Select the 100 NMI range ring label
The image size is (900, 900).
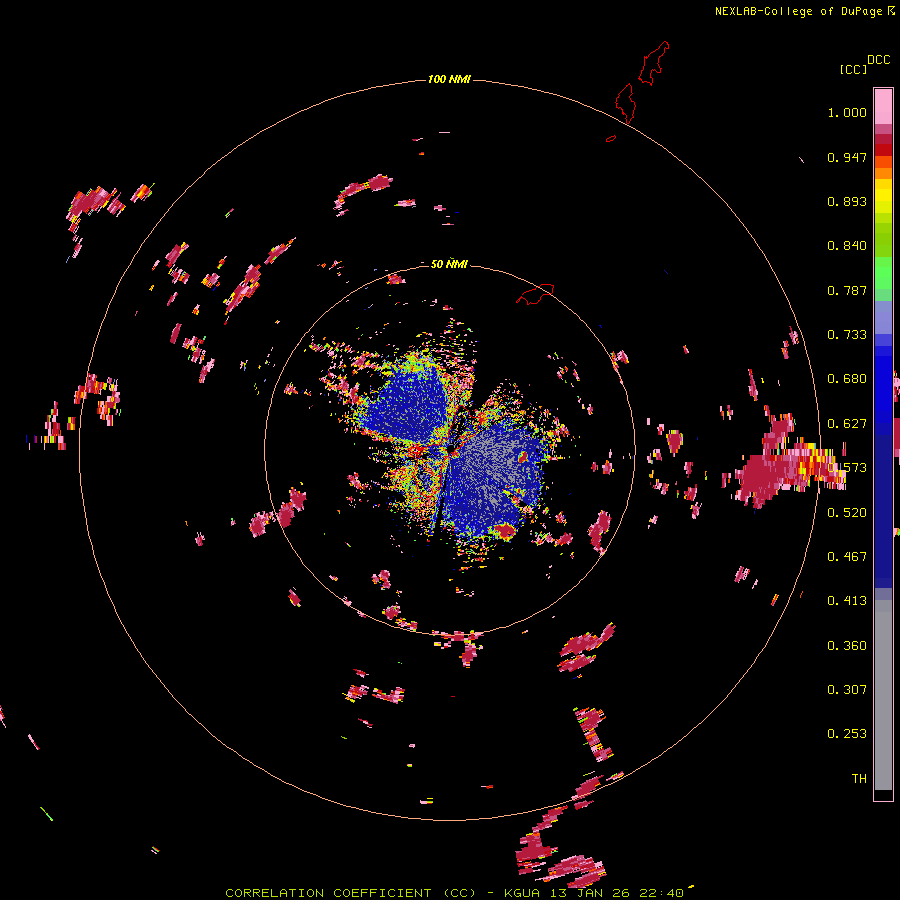[449, 79]
